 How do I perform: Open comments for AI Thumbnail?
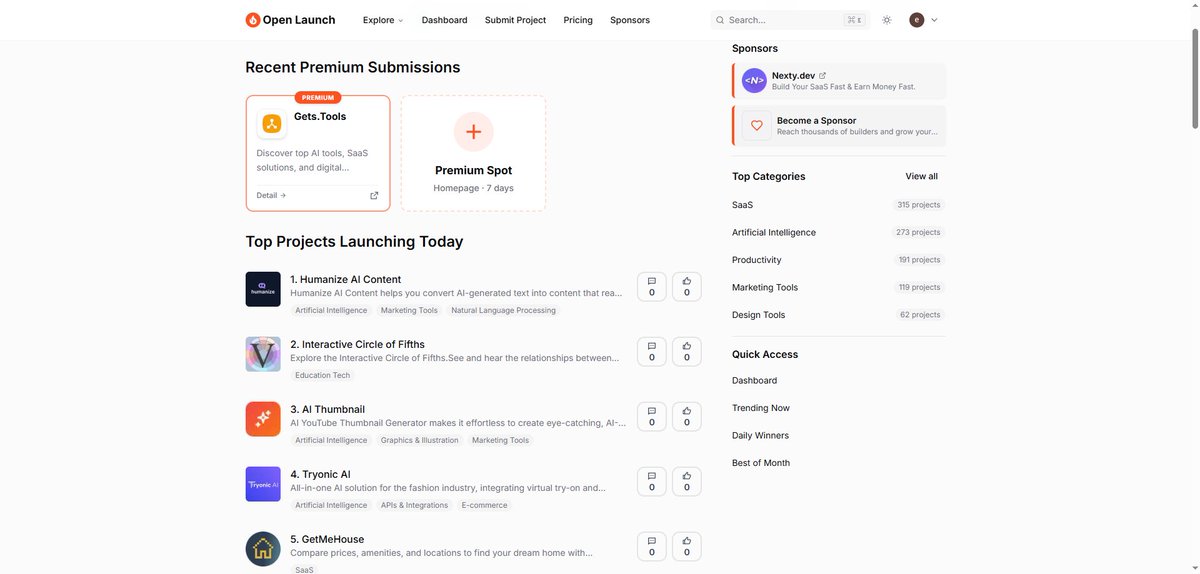tap(652, 417)
